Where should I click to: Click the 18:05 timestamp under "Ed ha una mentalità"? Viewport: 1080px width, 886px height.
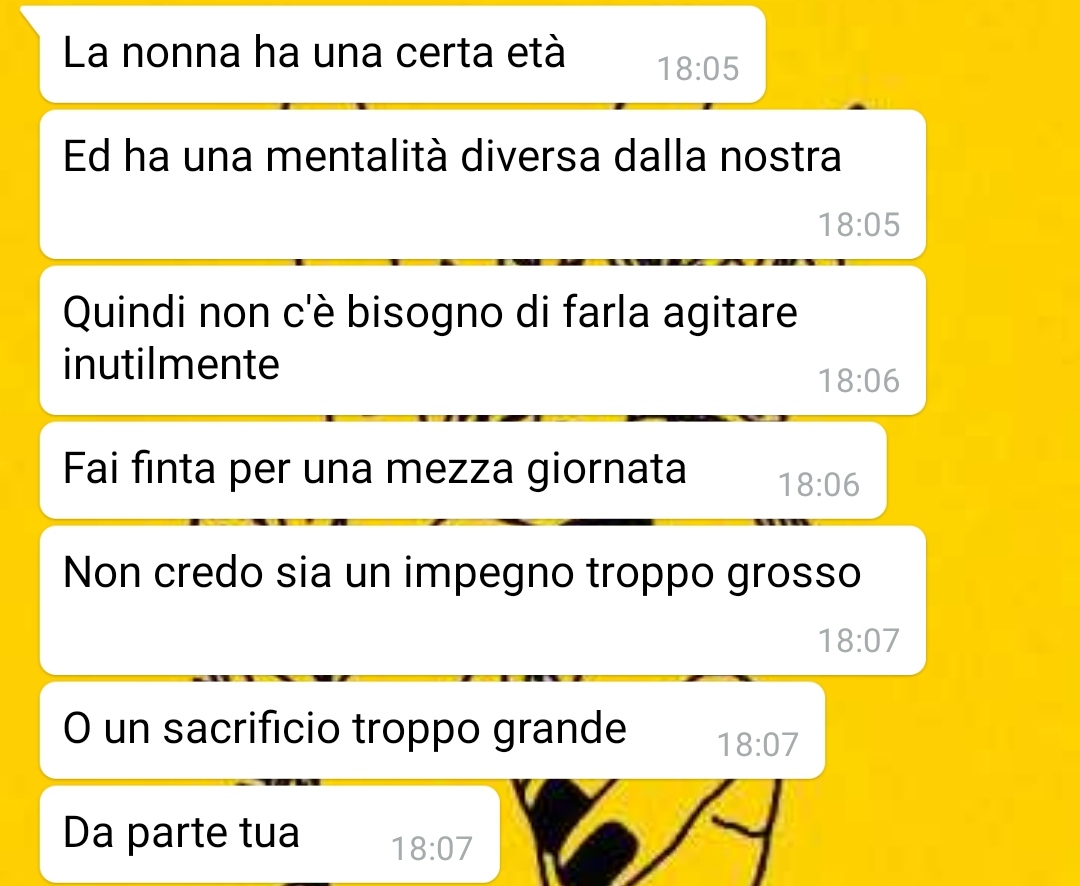(859, 225)
